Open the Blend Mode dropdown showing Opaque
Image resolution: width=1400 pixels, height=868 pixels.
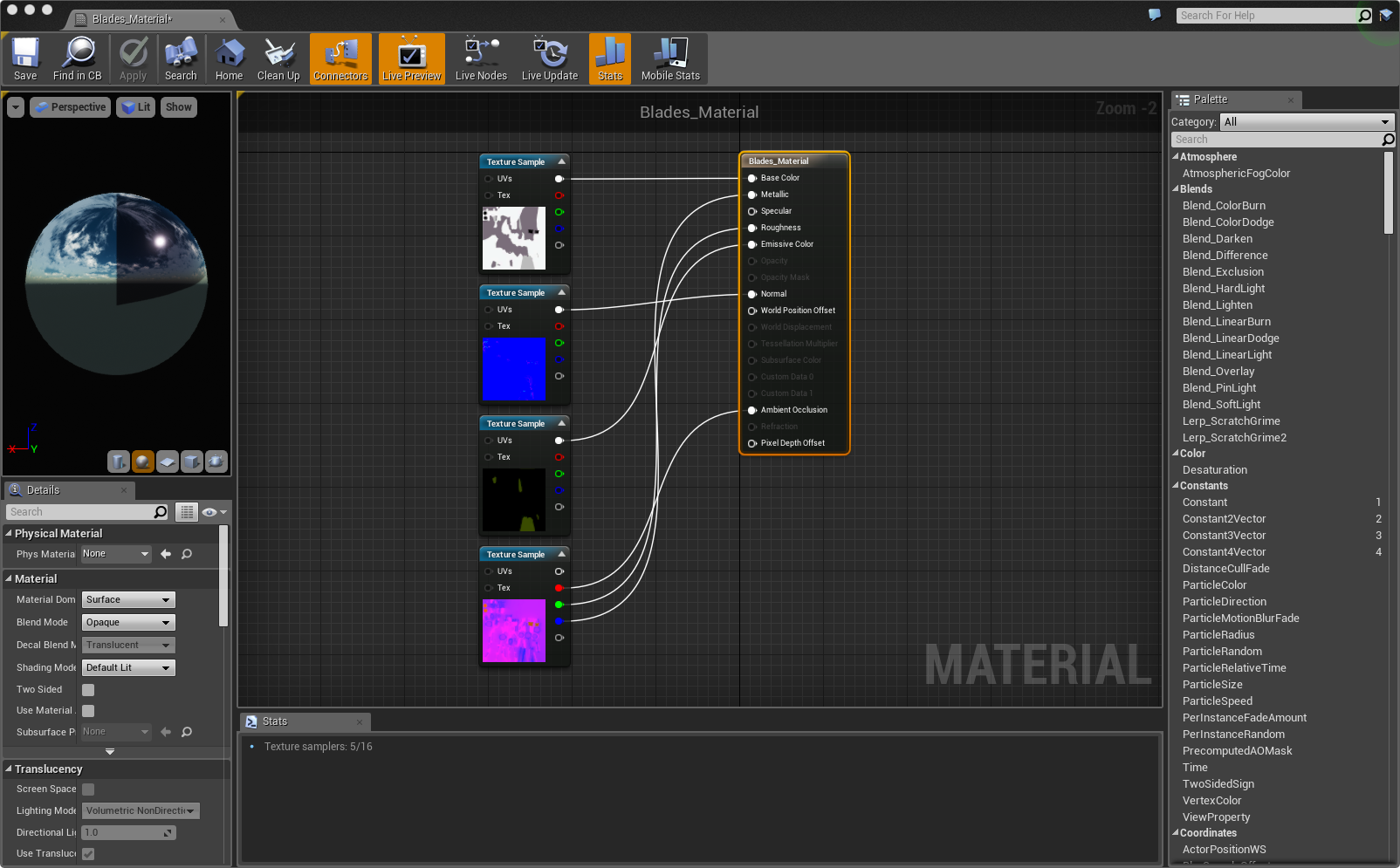coord(128,623)
